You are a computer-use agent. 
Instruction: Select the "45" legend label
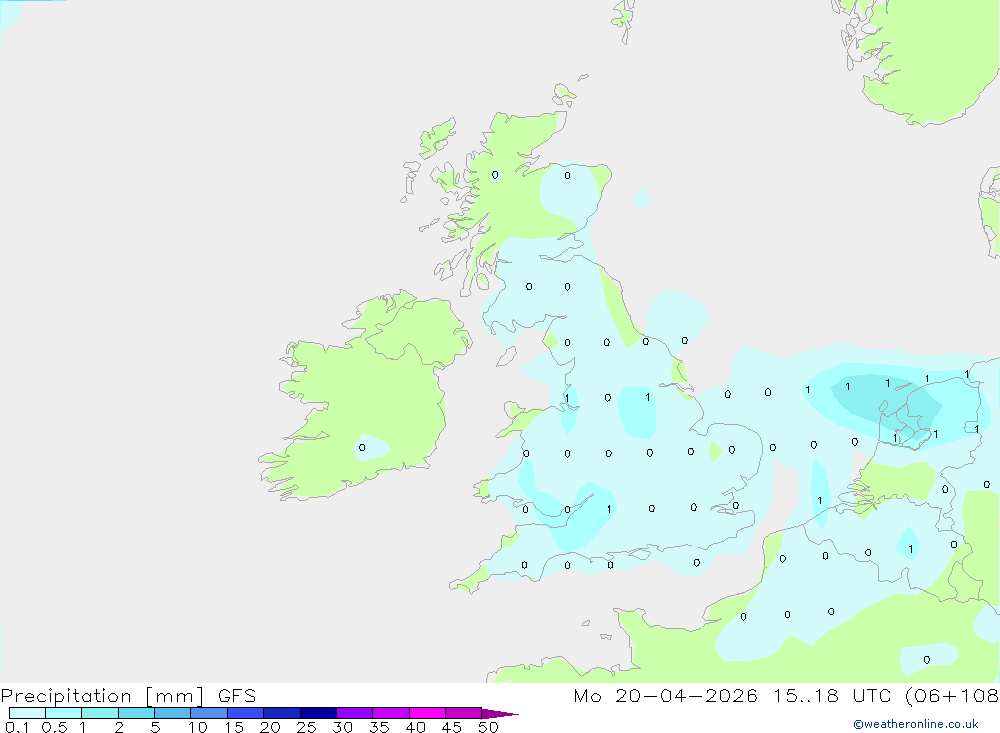pyautogui.click(x=452, y=727)
